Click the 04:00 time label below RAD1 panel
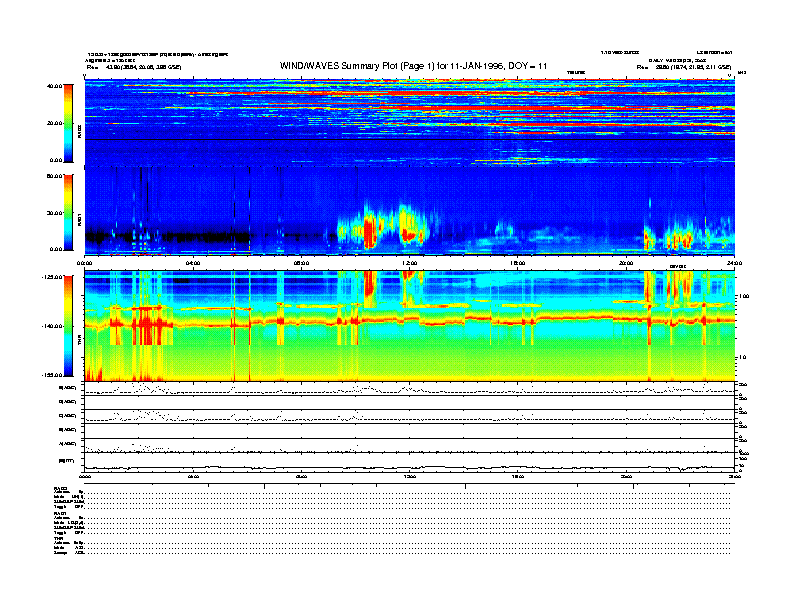This screenshot has height=612, width=792. click(x=193, y=263)
